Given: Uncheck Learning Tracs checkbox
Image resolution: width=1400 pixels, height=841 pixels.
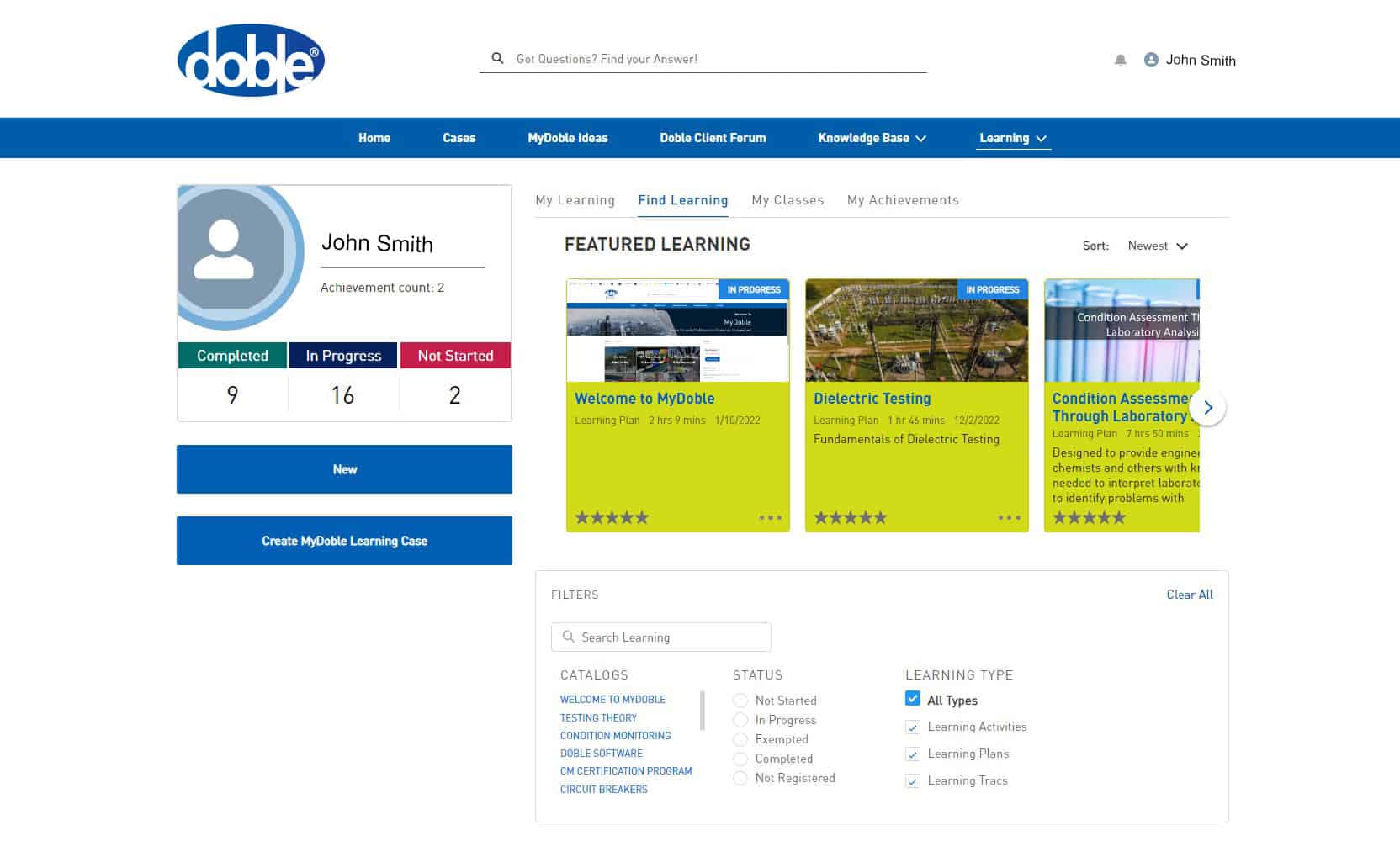Looking at the screenshot, I should (913, 780).
